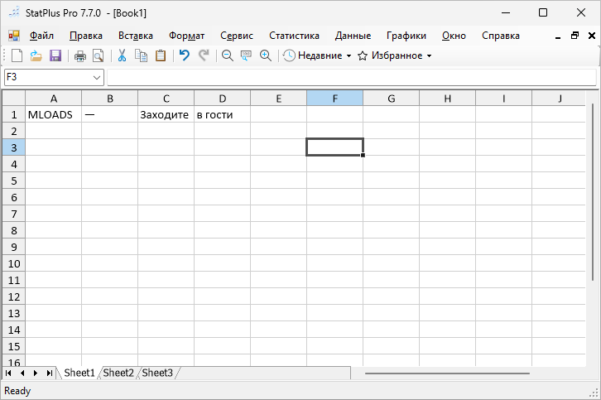This screenshot has height=400, width=601.
Task: Switch to the Sheet2 tab
Action: coord(118,373)
